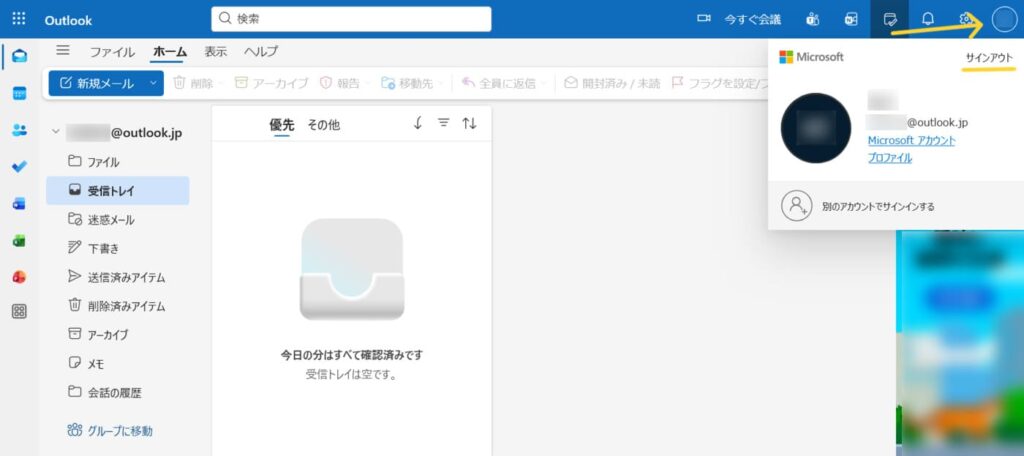Screen dimensions: 1024x456
Task: Expand the 新規メール dropdown arrow
Action: [154, 83]
